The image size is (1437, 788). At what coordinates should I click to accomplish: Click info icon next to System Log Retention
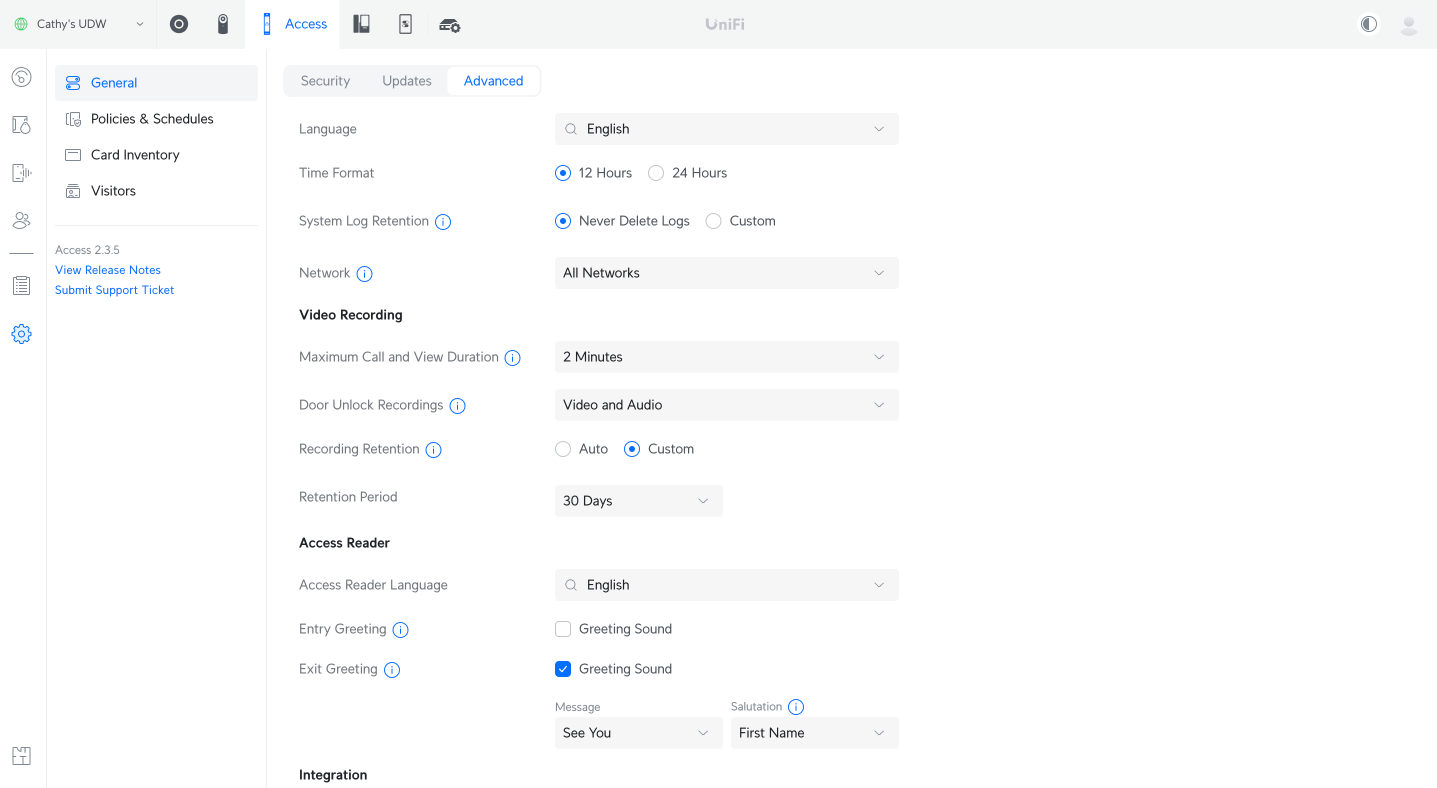pyautogui.click(x=443, y=222)
